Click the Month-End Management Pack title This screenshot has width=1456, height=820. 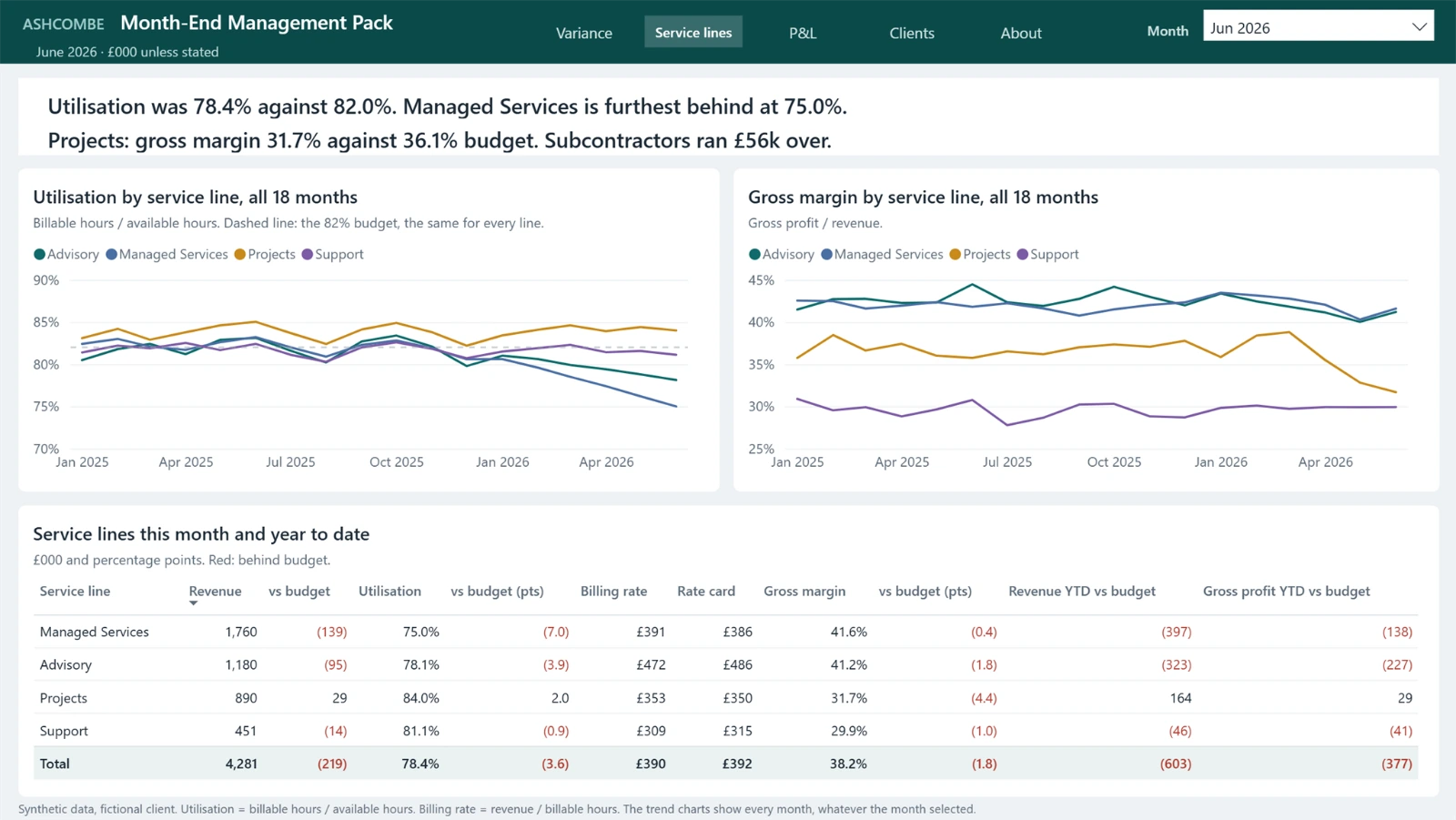click(x=257, y=23)
